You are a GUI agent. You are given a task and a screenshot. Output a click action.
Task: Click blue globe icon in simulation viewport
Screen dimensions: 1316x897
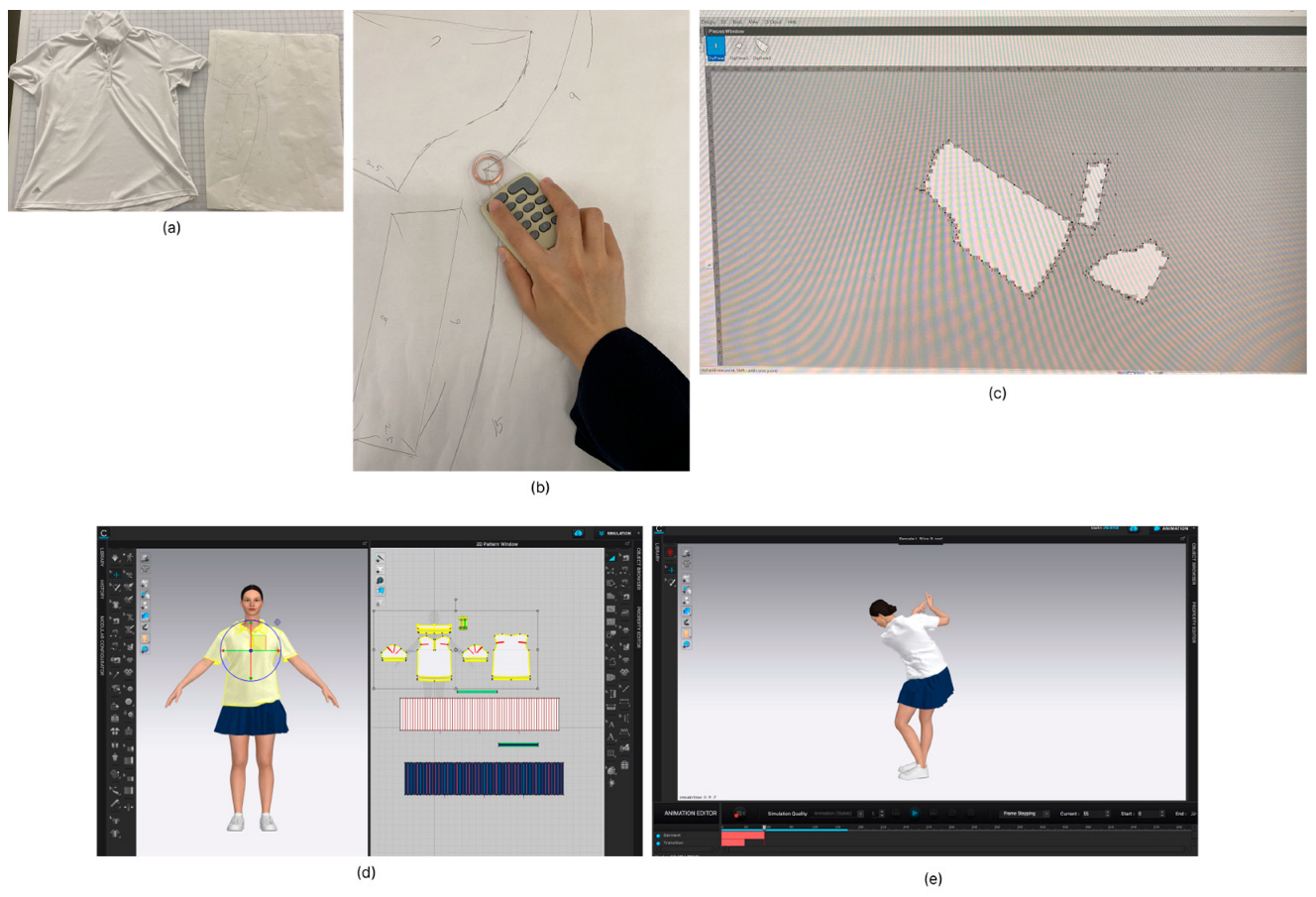point(145,650)
